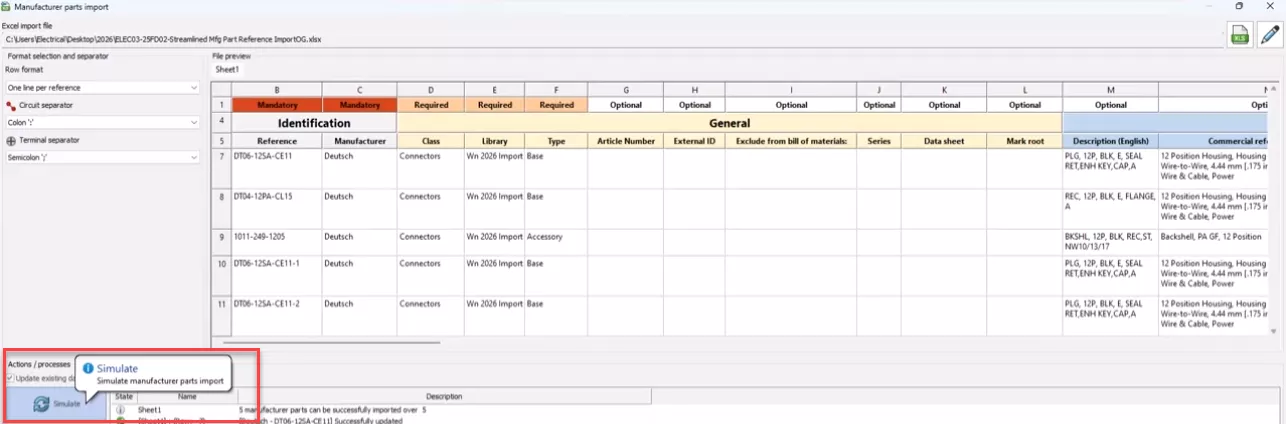Screen dimensions: 1286x424
Task: Click the Data sheet column label
Action: tap(945, 142)
